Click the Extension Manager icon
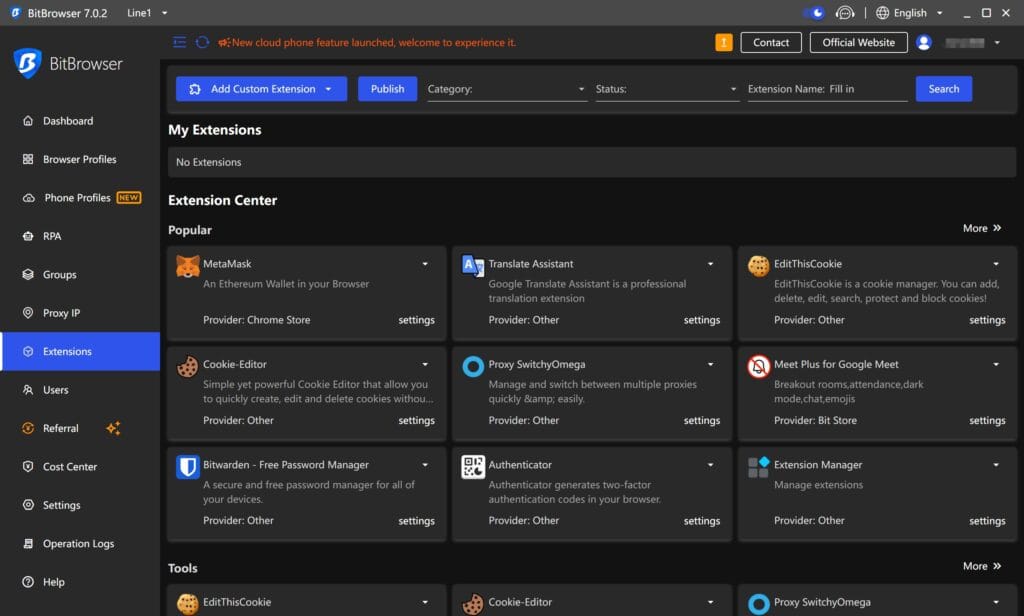Screen dimensions: 1024x616 point(758,467)
